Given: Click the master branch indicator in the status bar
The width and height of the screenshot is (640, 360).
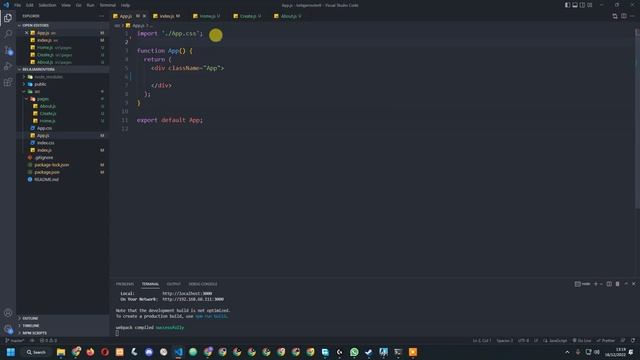Looking at the screenshot, I should [x=14, y=340].
